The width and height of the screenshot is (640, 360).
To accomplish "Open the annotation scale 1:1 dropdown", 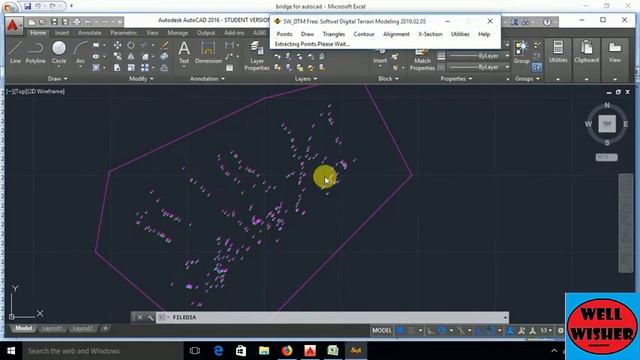I will 546,330.
